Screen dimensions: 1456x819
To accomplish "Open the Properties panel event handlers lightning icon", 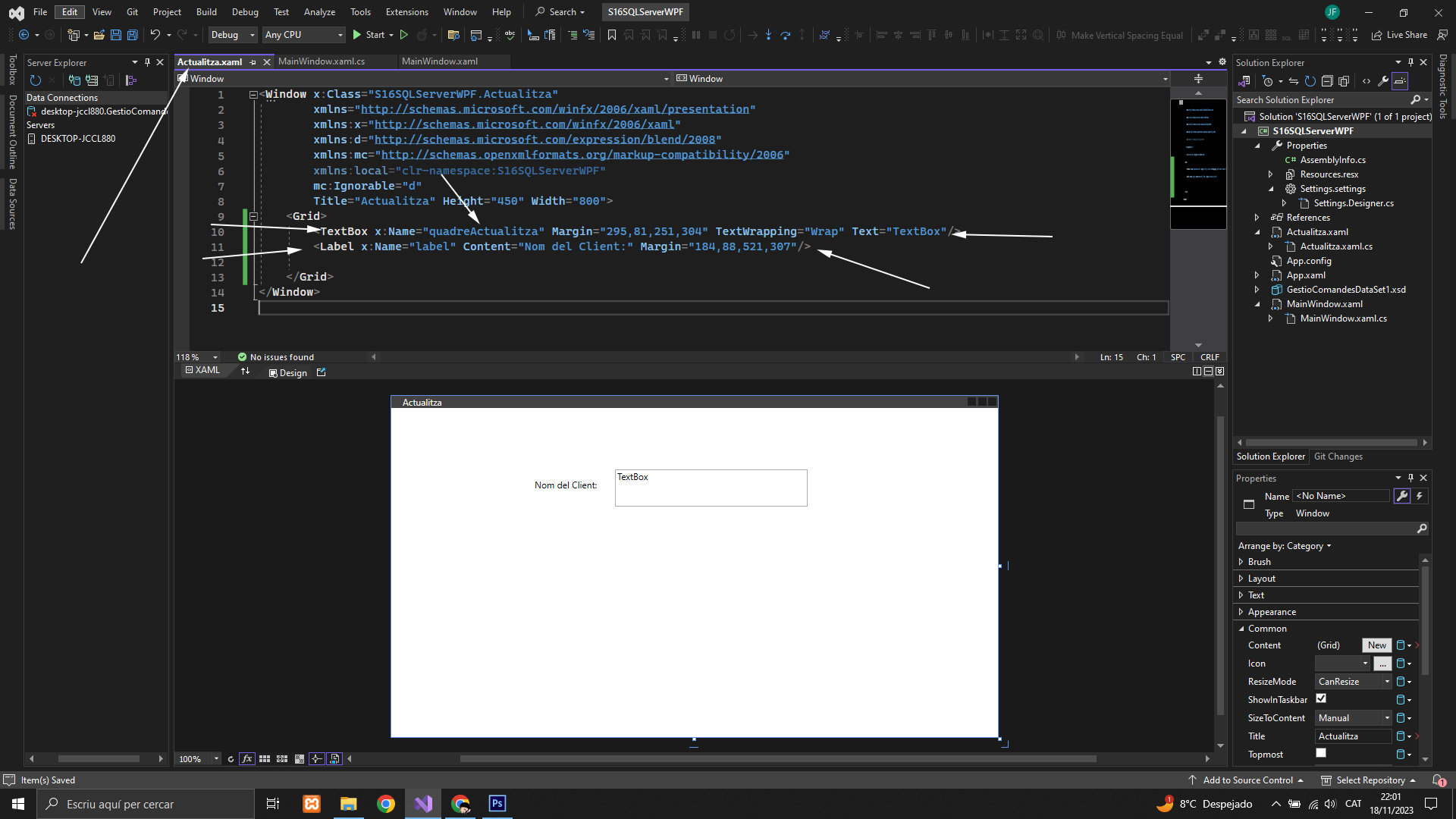I will point(1420,496).
